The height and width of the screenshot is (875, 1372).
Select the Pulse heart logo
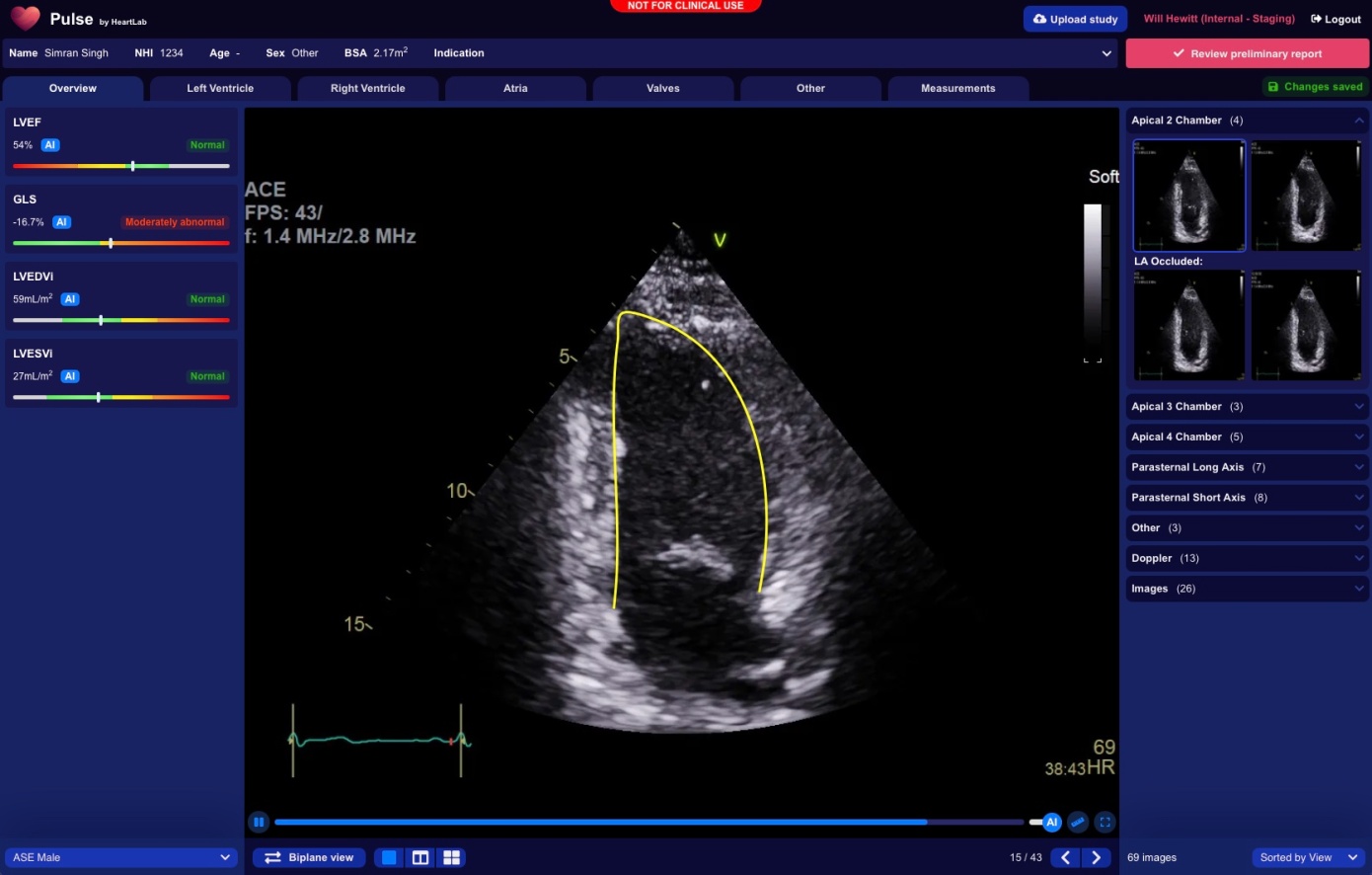[25, 18]
